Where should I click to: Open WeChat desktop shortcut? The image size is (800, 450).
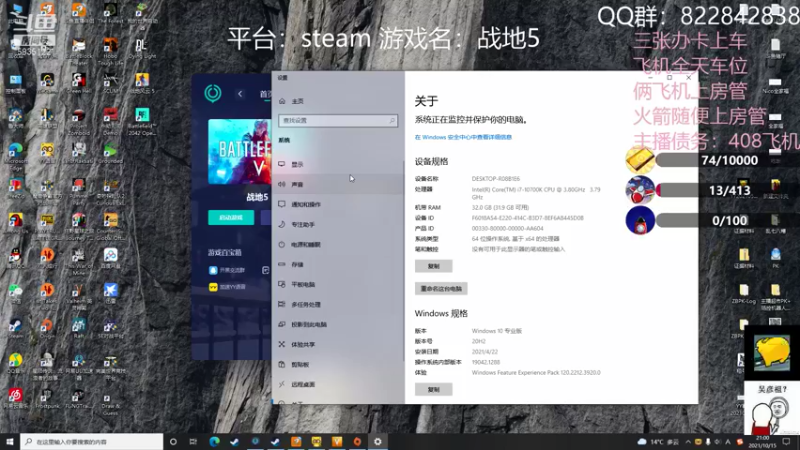click(x=15, y=293)
